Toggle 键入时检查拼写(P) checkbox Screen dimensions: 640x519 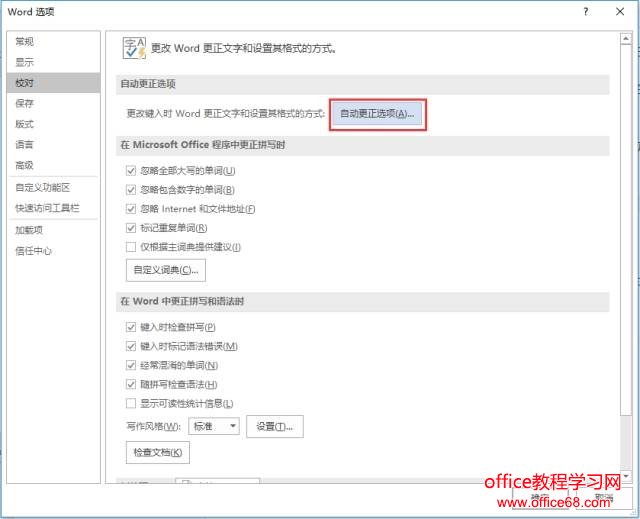[x=131, y=327]
